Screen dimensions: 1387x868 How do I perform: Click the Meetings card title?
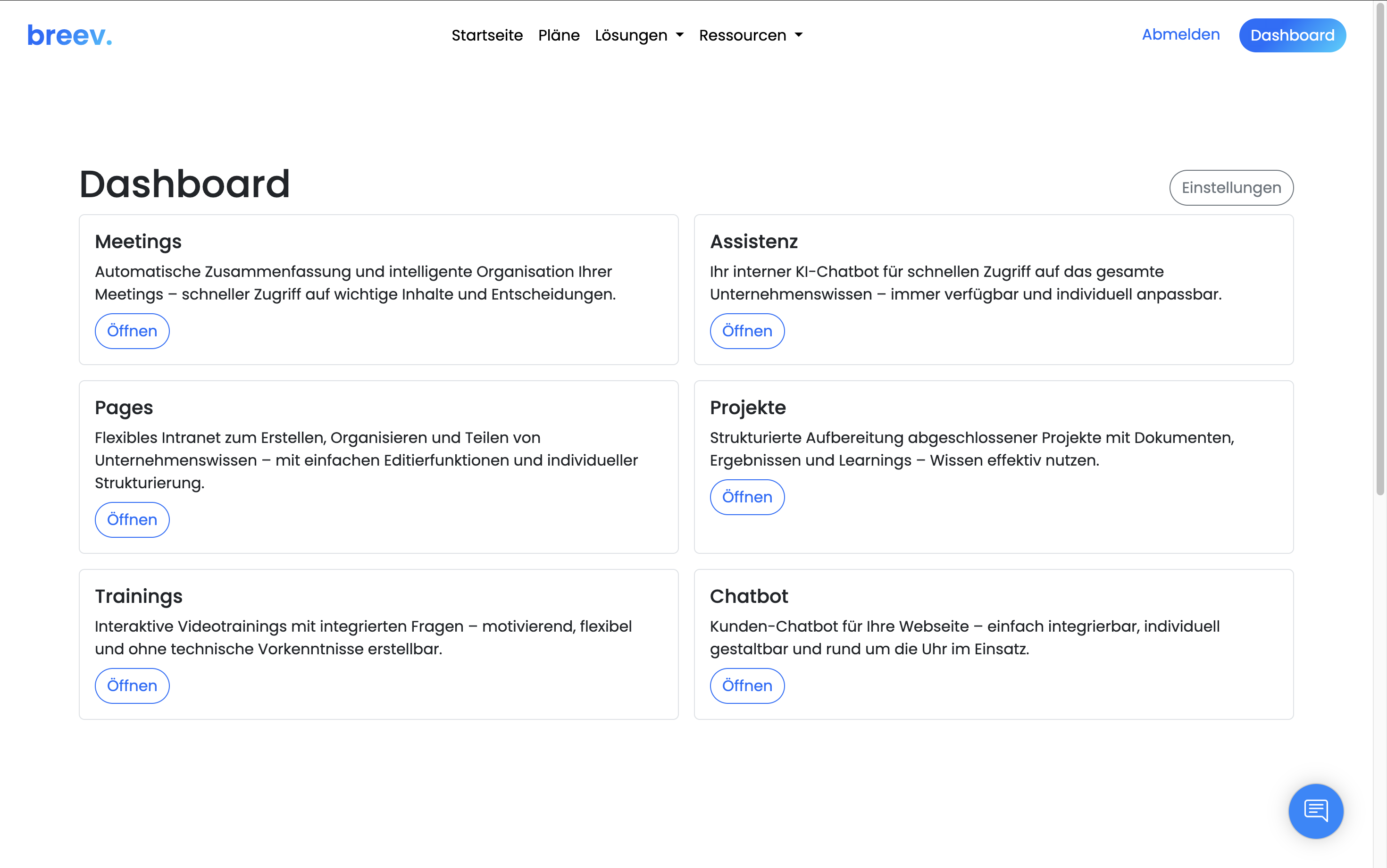138,242
